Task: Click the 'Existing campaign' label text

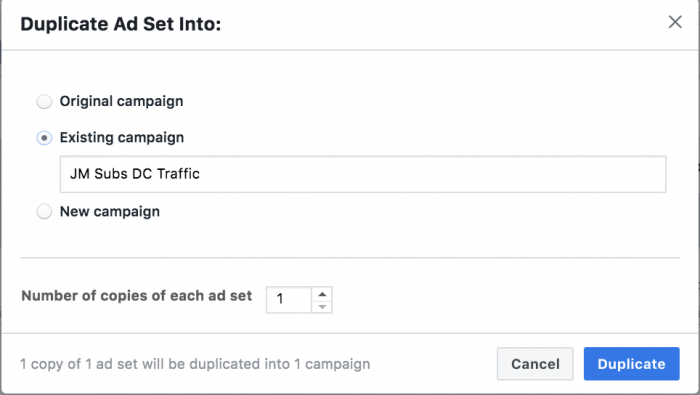Action: (122, 137)
